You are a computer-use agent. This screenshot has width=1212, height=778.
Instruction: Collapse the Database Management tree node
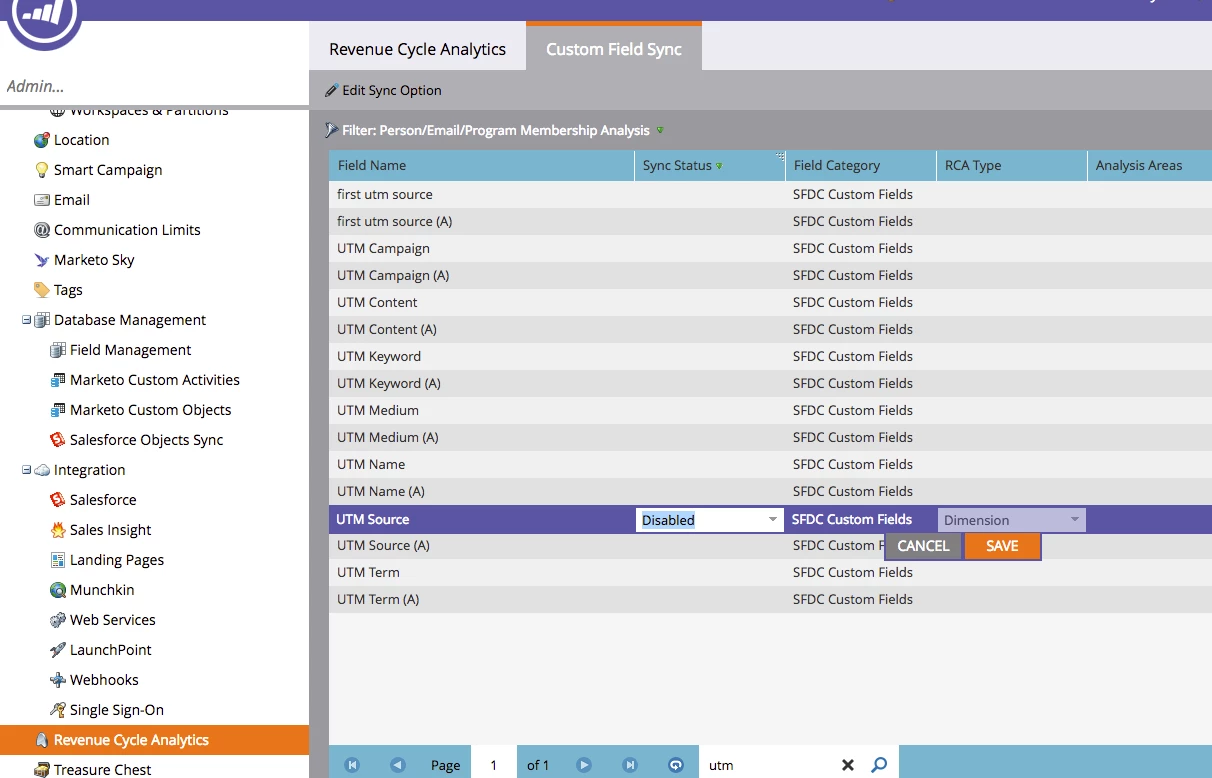26,320
